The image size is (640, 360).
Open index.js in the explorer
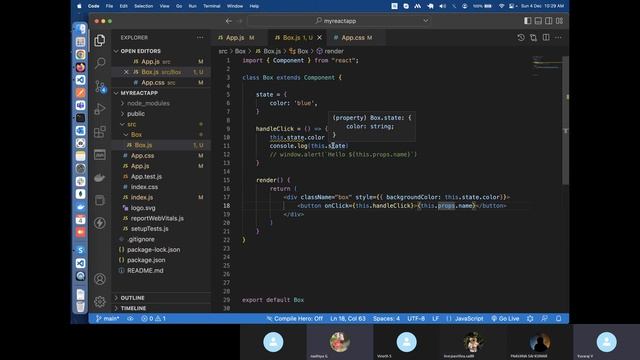click(162, 197)
